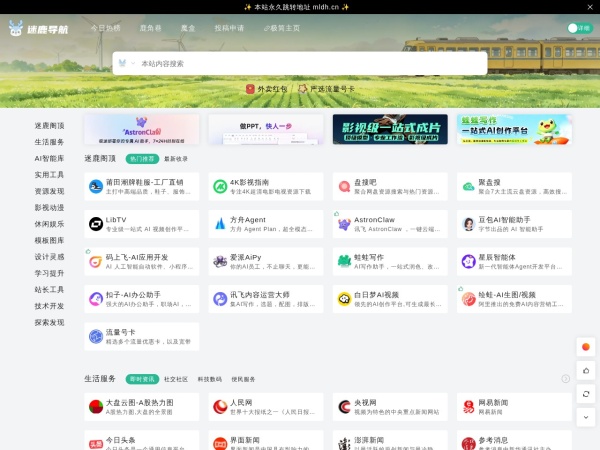Click the orange circle floating button
Screen dimensions: 600x450
pos(586,347)
